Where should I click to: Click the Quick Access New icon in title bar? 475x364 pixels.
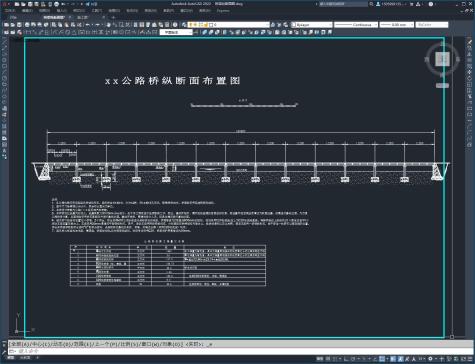[17, 4]
